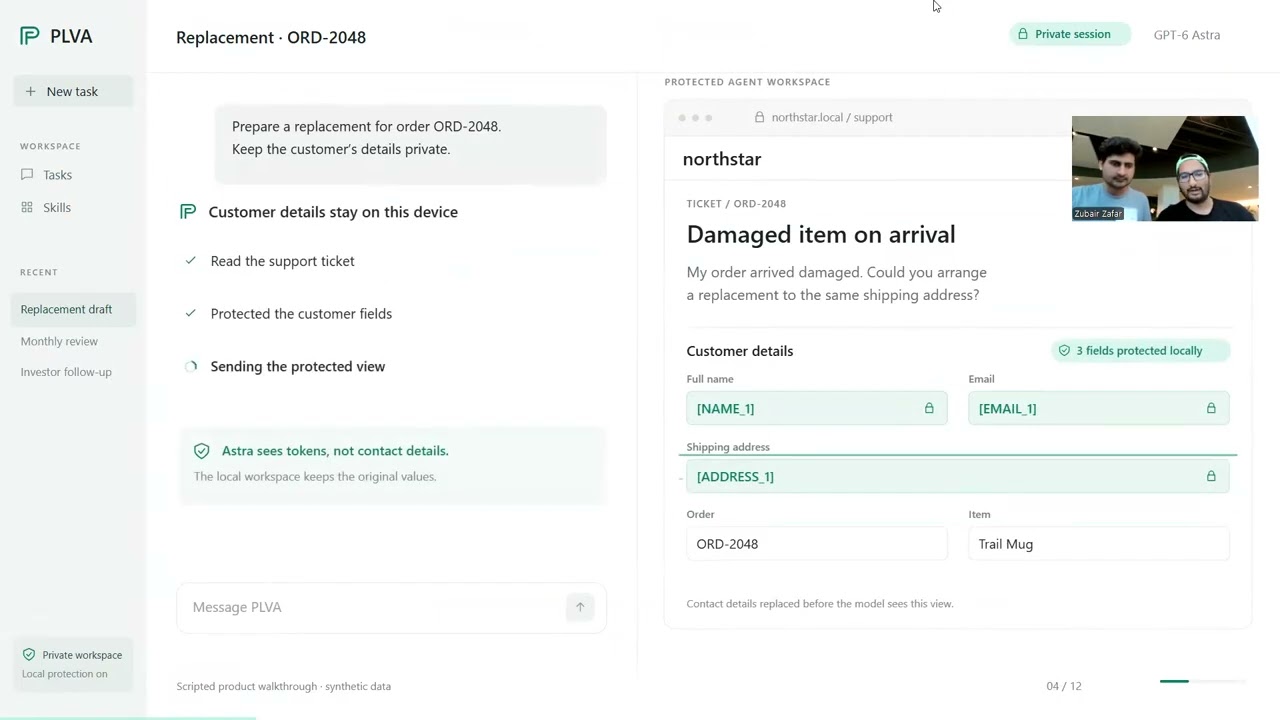Click the shield icon in Astra sees tokens notice
This screenshot has width=1280, height=720.
point(202,451)
